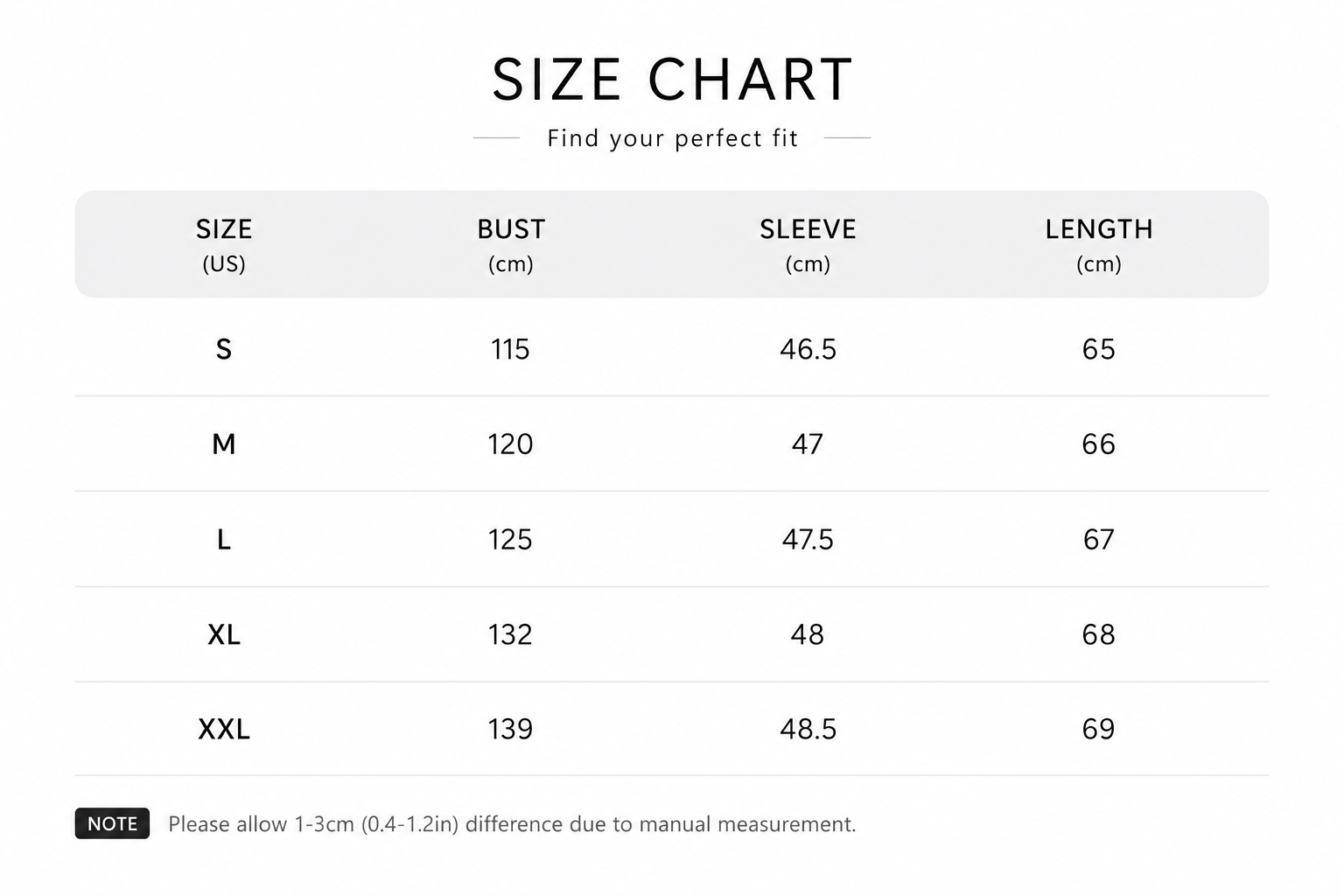Image resolution: width=1344 pixels, height=896 pixels.
Task: Click the bust value 132
Action: (x=510, y=634)
